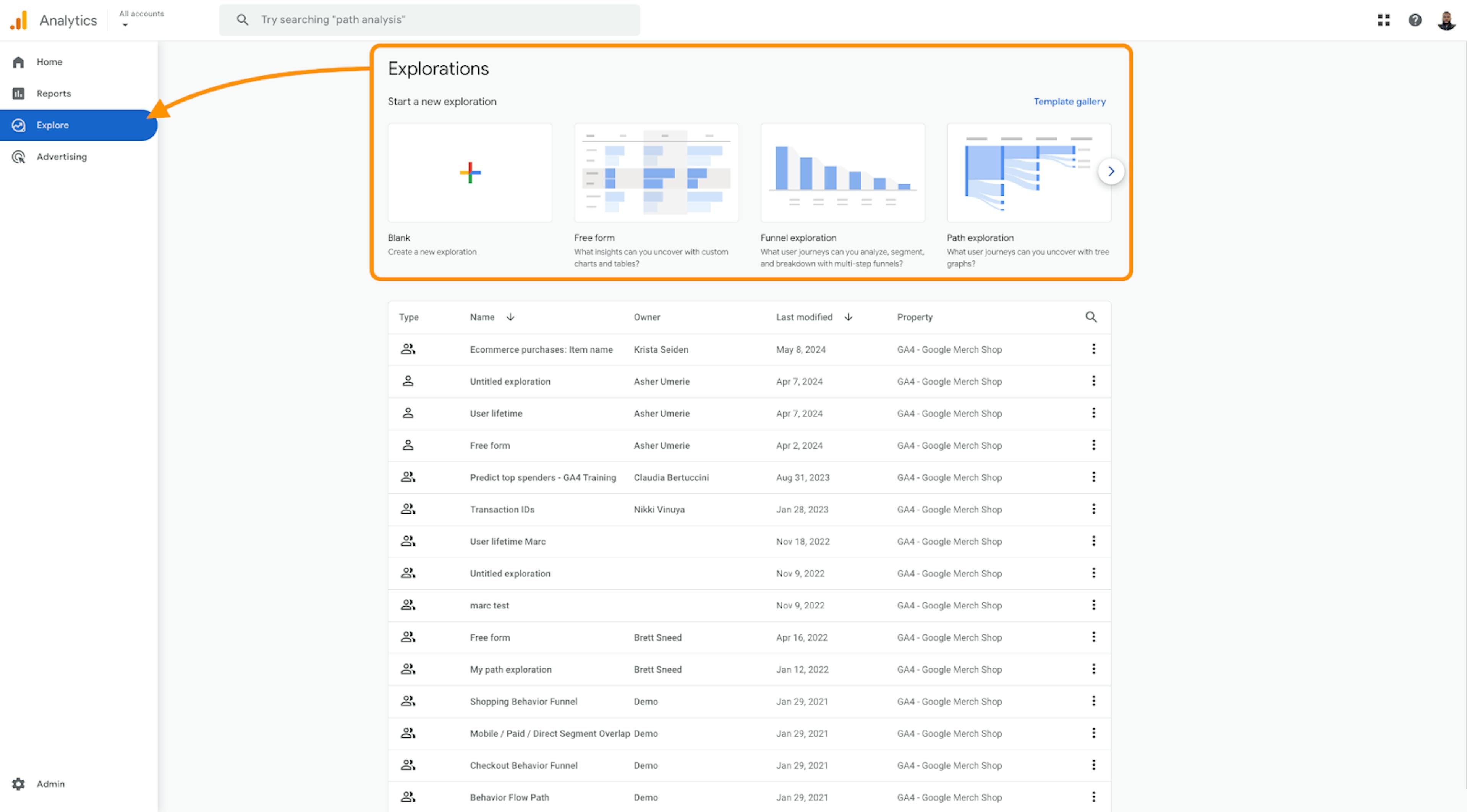Open the Google apps grid icon

[1384, 21]
